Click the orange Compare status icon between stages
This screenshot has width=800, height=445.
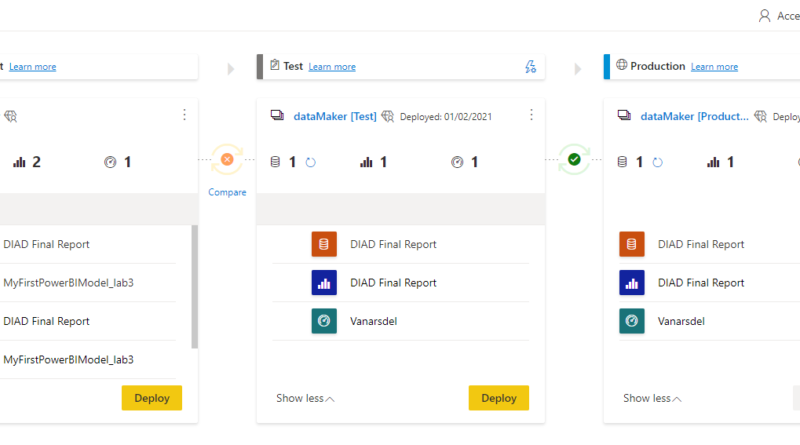click(x=227, y=160)
